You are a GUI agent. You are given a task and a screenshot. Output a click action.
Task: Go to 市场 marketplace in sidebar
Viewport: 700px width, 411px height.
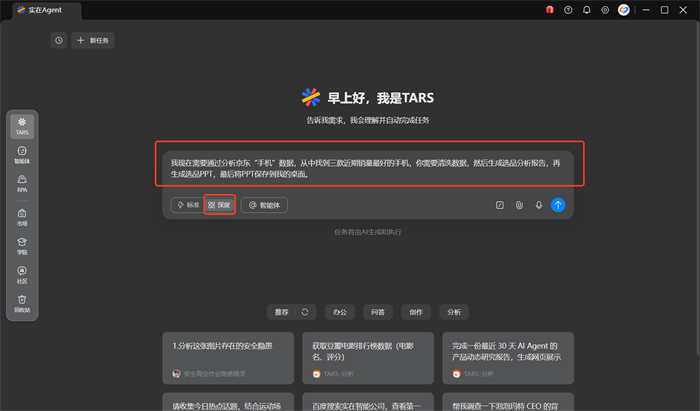coord(22,216)
